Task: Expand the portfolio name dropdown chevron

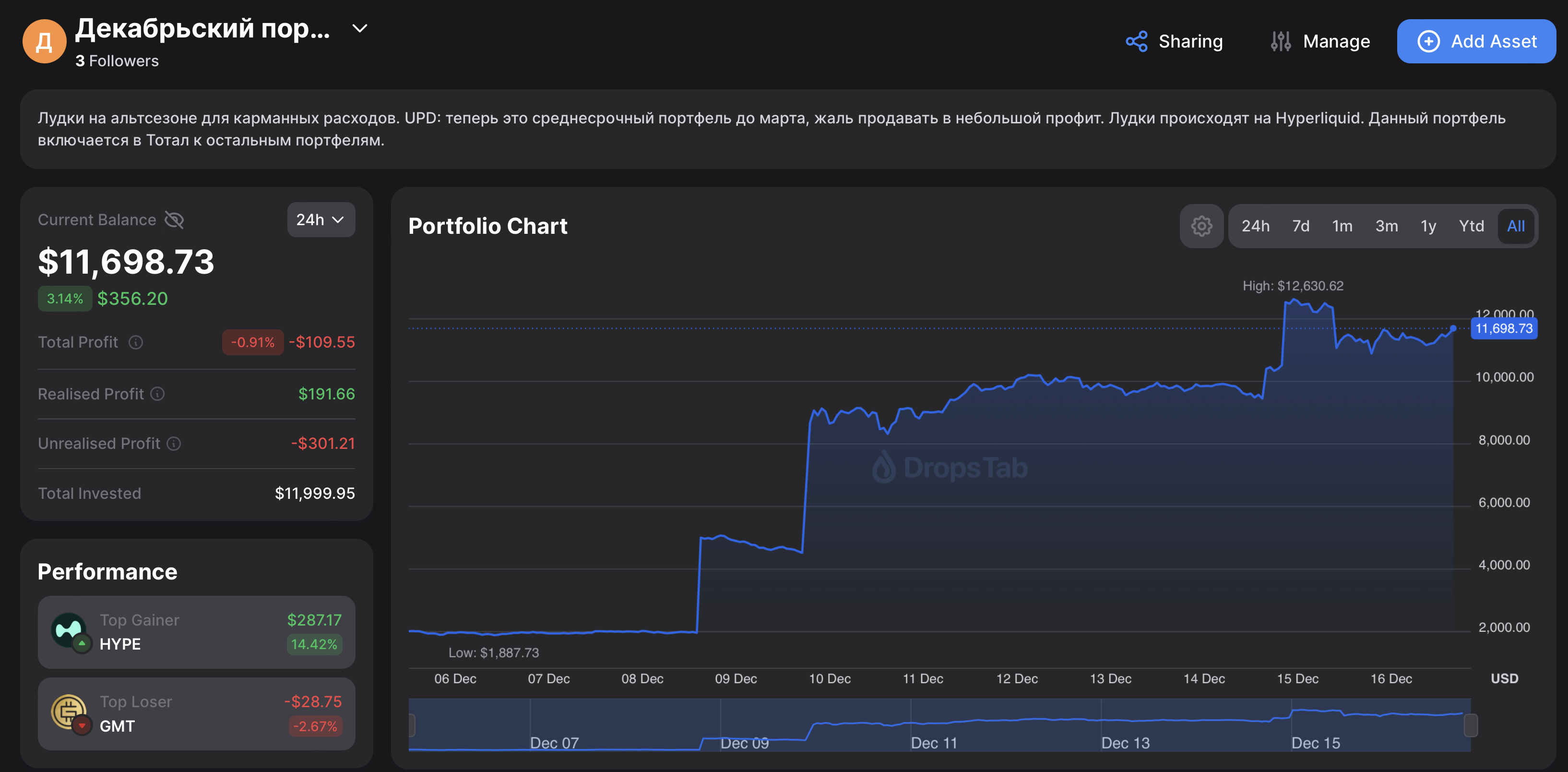Action: pyautogui.click(x=360, y=29)
